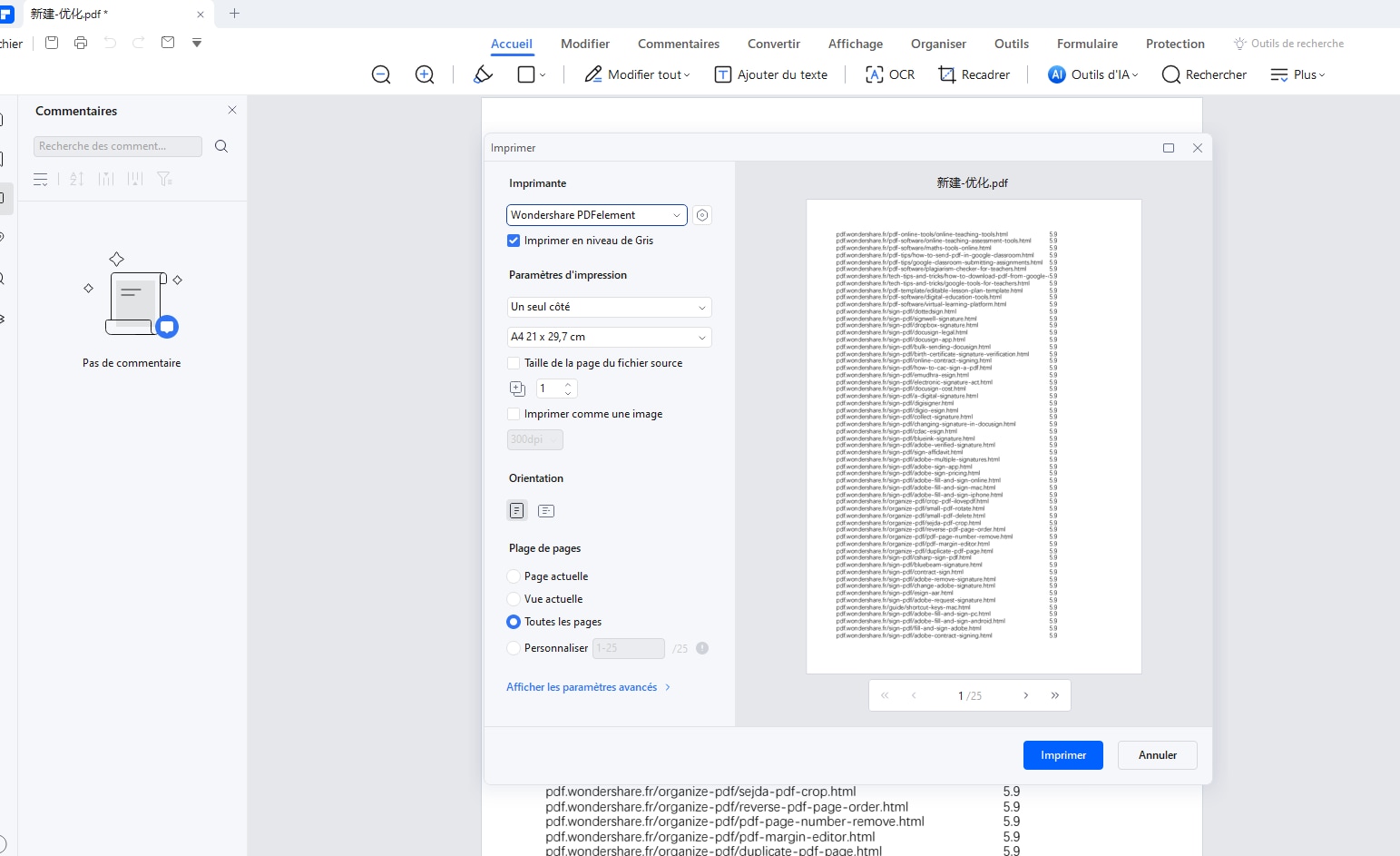Open the Protection tab
Image resolution: width=1400 pixels, height=856 pixels.
click(1175, 44)
